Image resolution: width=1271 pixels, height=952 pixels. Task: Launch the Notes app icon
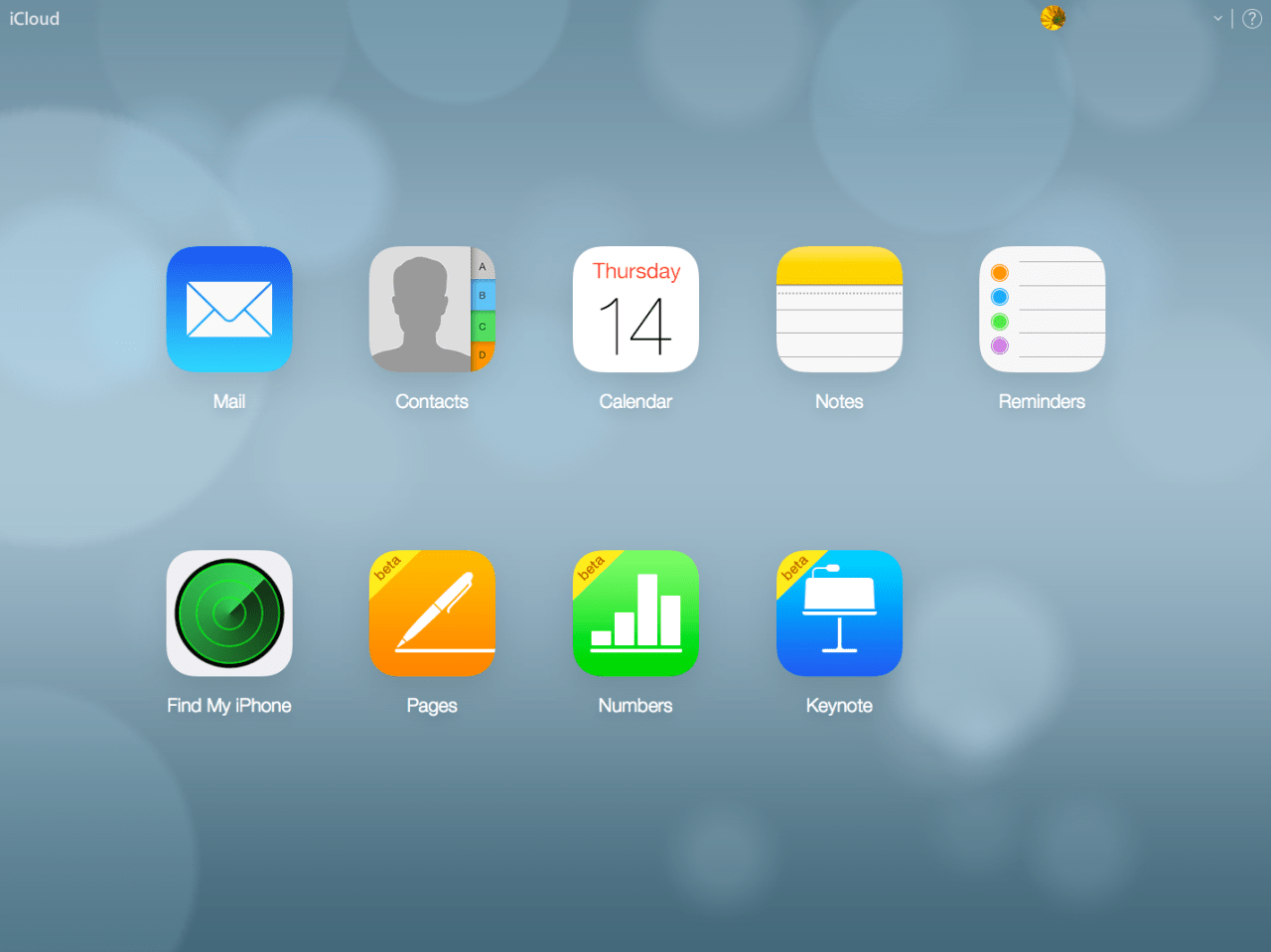point(839,310)
